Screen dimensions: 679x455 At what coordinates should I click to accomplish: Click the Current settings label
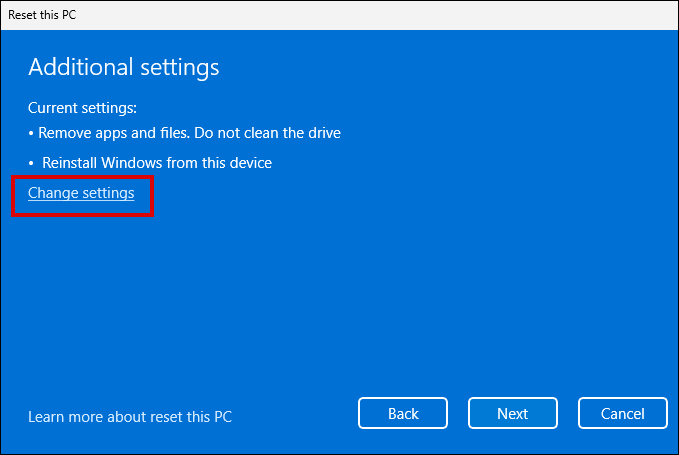tap(82, 107)
